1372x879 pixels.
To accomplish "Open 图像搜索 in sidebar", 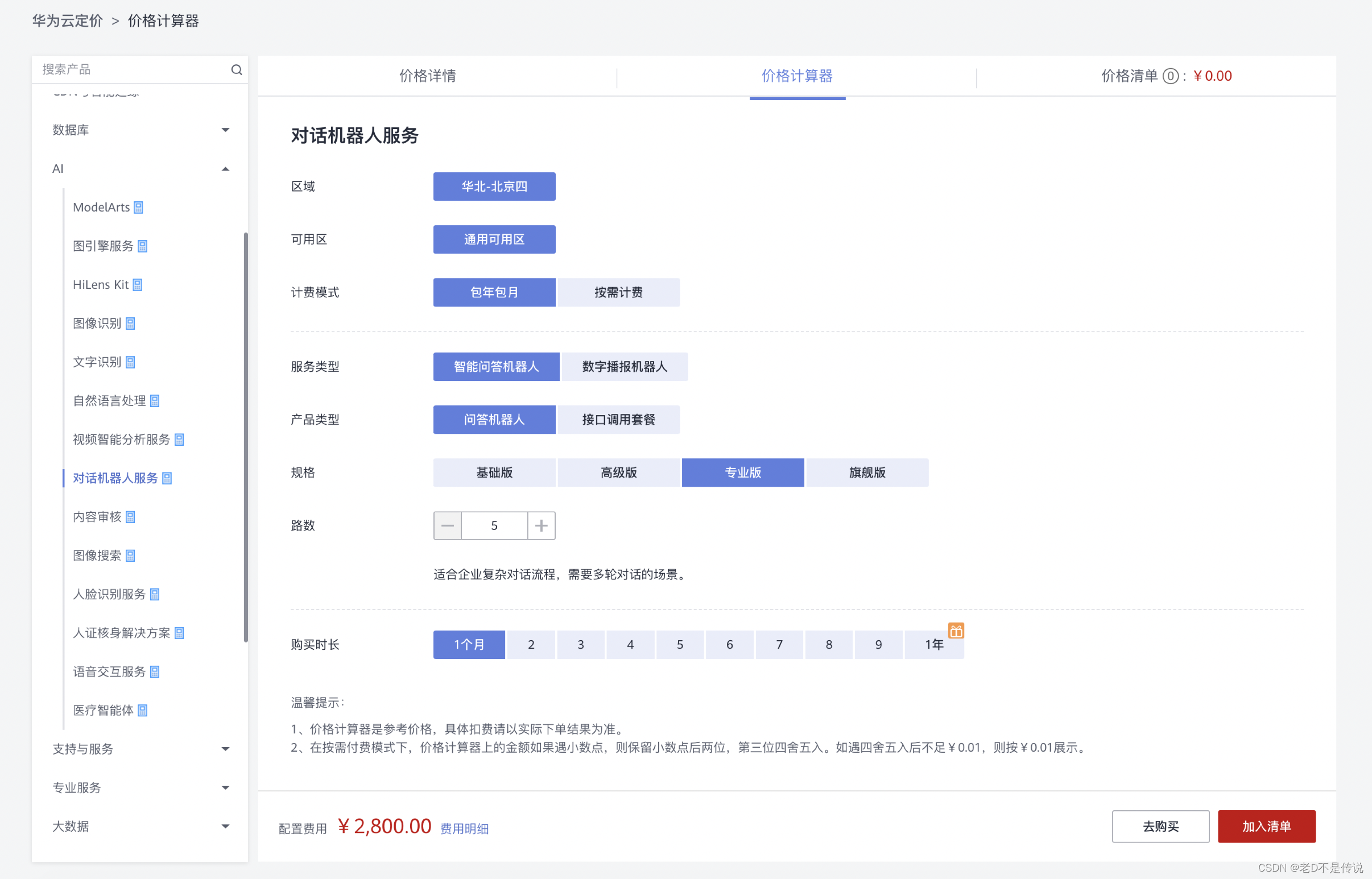I will click(x=97, y=556).
